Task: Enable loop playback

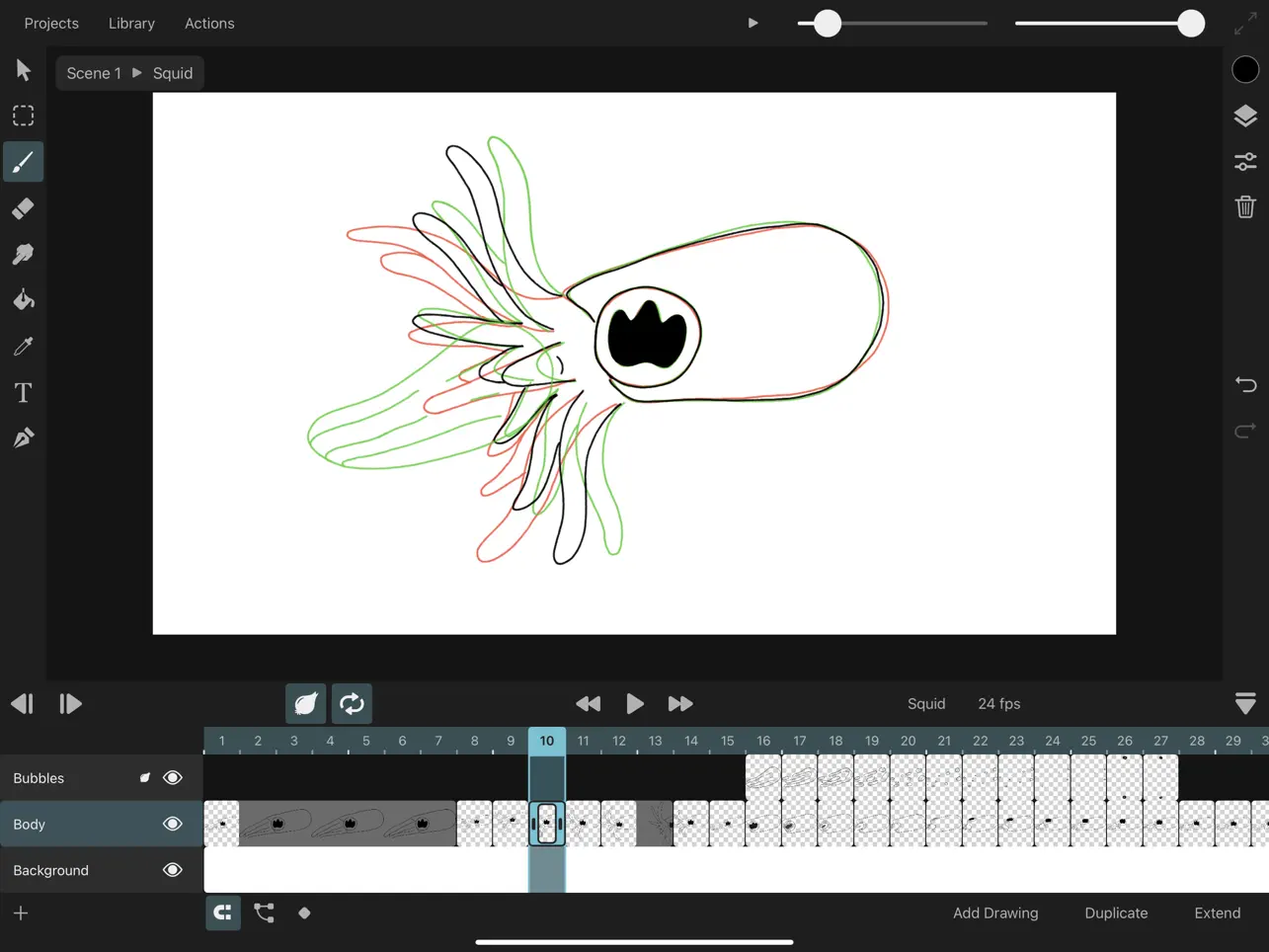Action: [352, 703]
